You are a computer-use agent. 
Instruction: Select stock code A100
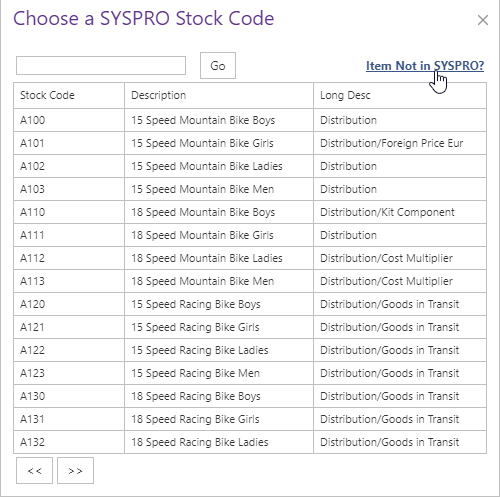(32, 120)
